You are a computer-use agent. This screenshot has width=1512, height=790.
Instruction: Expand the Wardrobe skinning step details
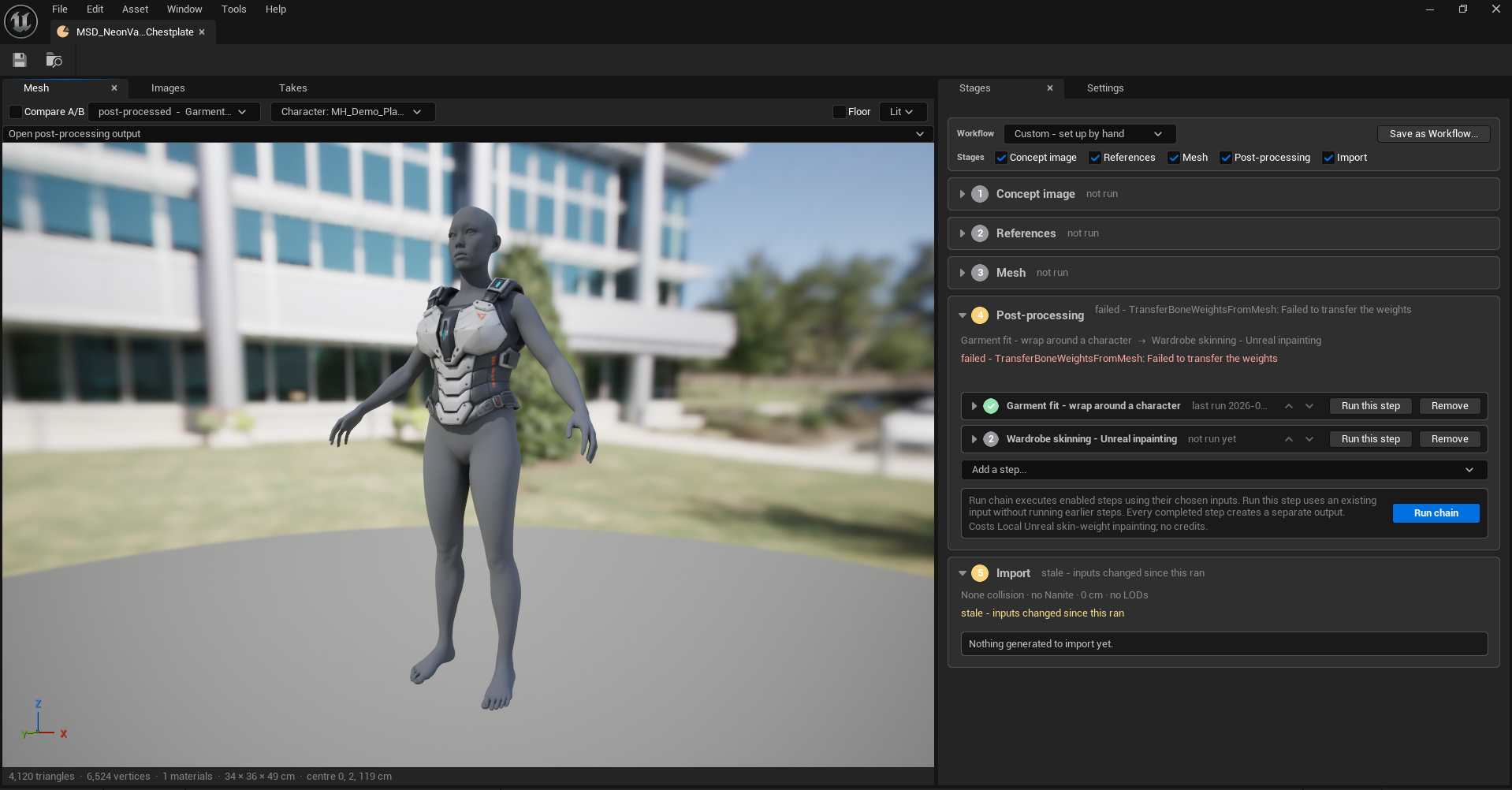[974, 439]
